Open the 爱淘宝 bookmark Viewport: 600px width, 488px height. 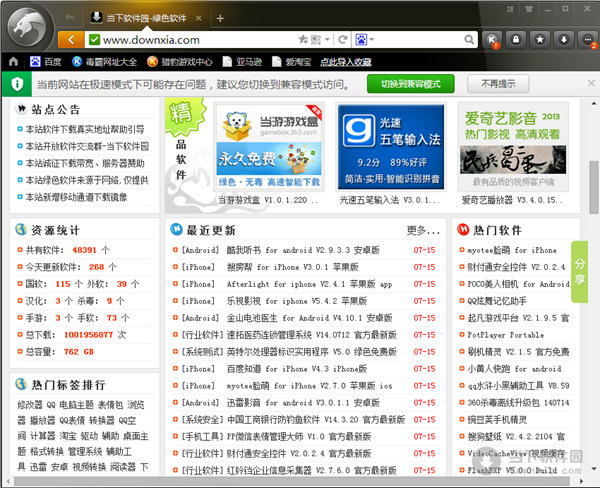[x=292, y=61]
